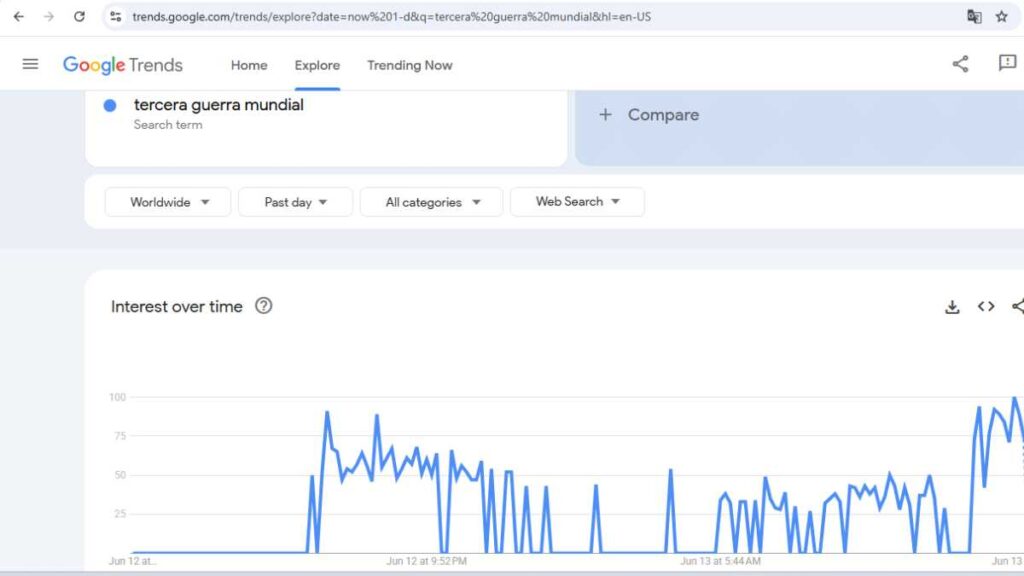Click the translate page icon
The height and width of the screenshot is (576, 1024).
tap(974, 16)
